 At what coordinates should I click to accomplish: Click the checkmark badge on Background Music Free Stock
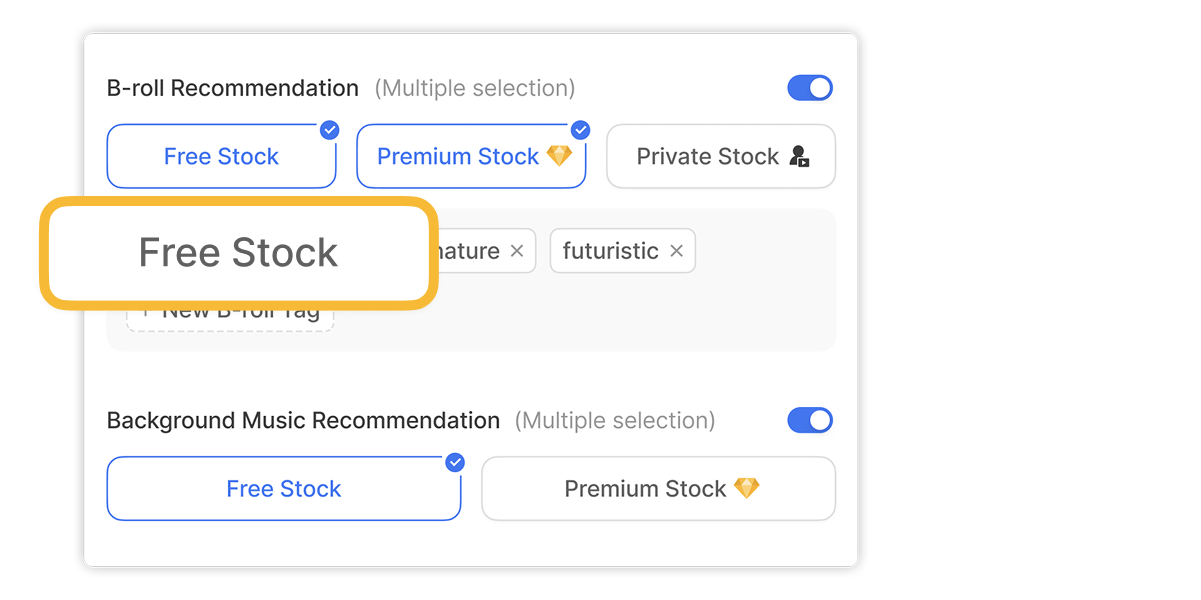pos(455,462)
